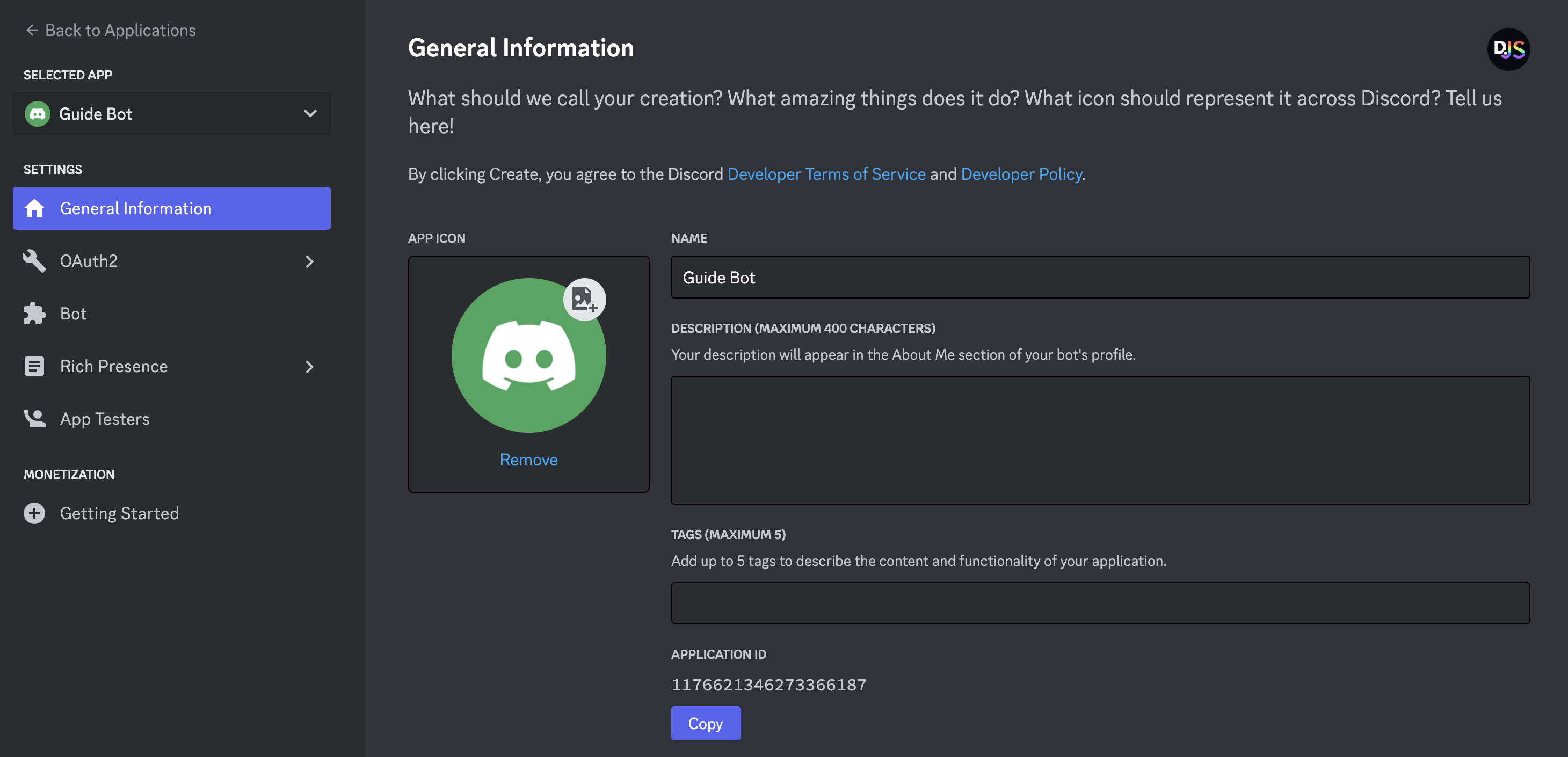Expand the OAuth2 submenu chevron
This screenshot has width=1568, height=757.
[309, 261]
